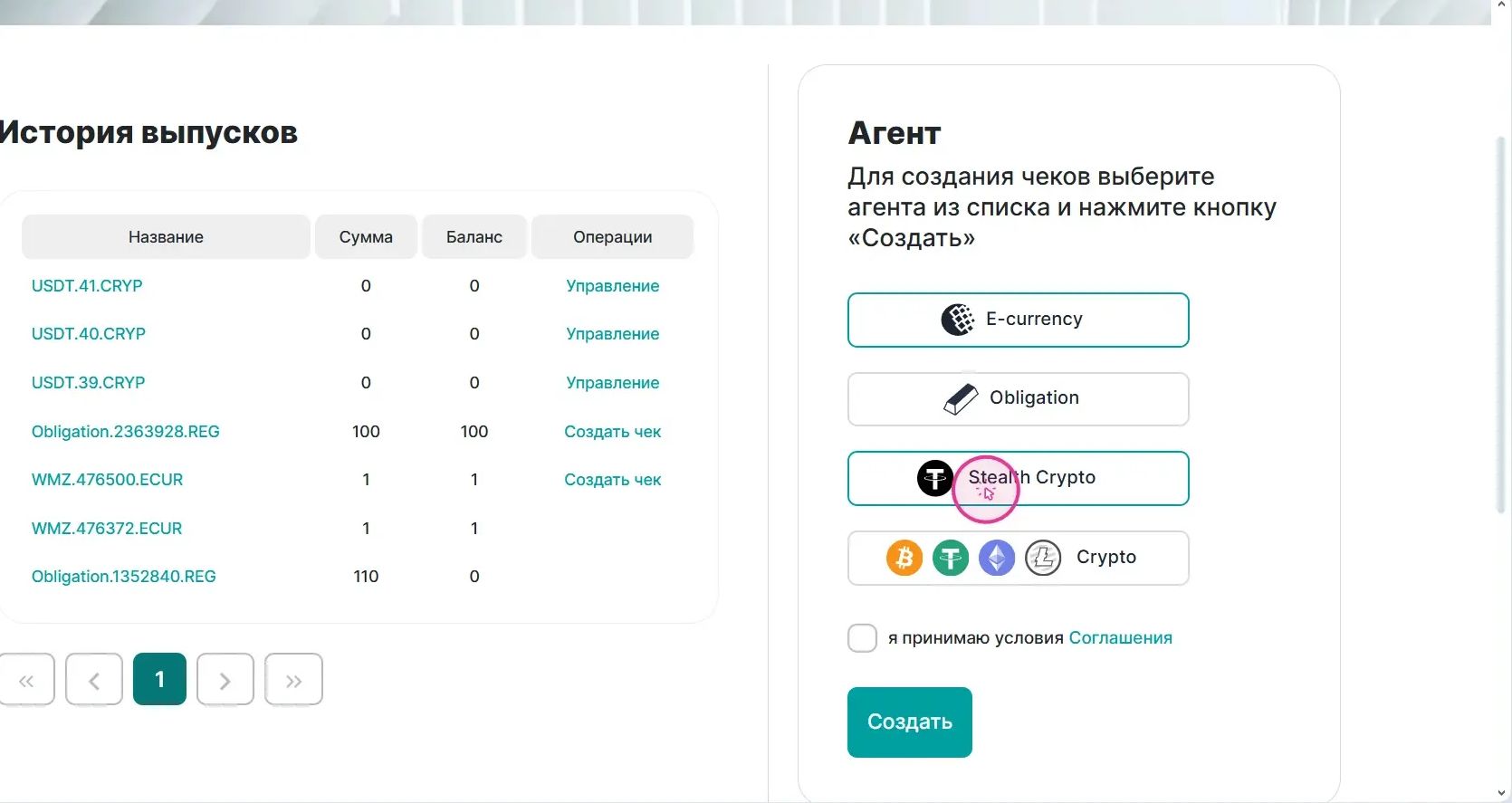1512x803 pixels.
Task: Select page 1 in pagination
Action: (159, 680)
